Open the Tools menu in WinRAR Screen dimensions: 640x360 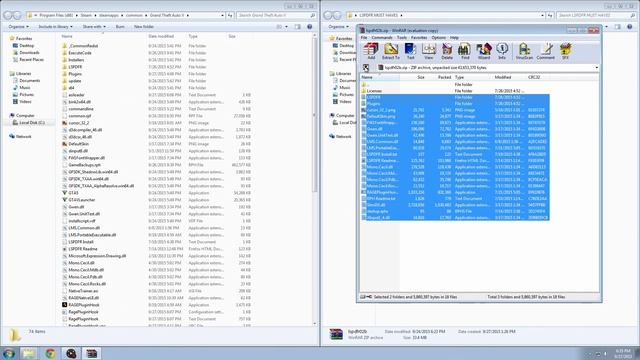point(402,38)
